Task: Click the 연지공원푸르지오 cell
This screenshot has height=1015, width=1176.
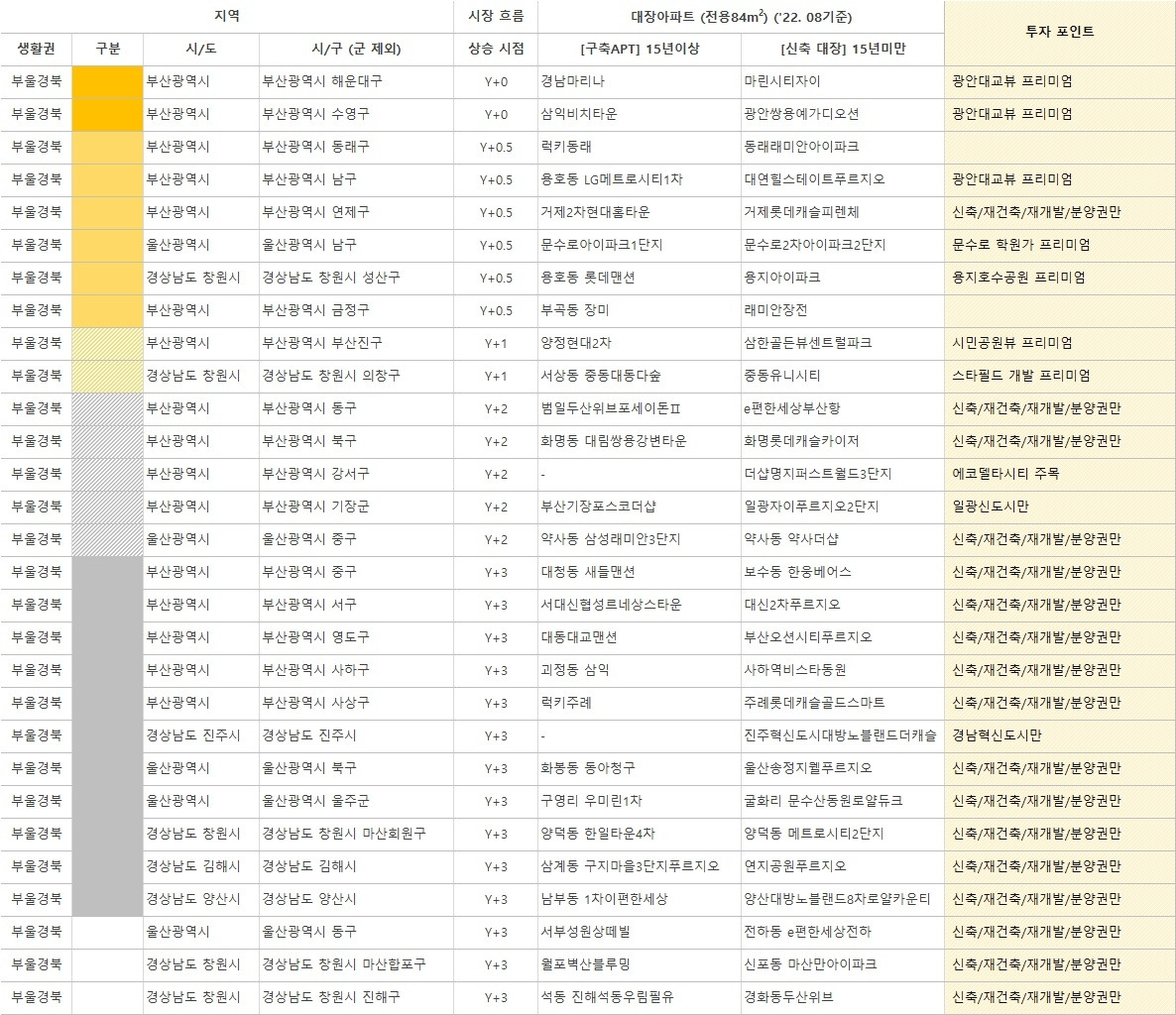Action: tap(842, 866)
